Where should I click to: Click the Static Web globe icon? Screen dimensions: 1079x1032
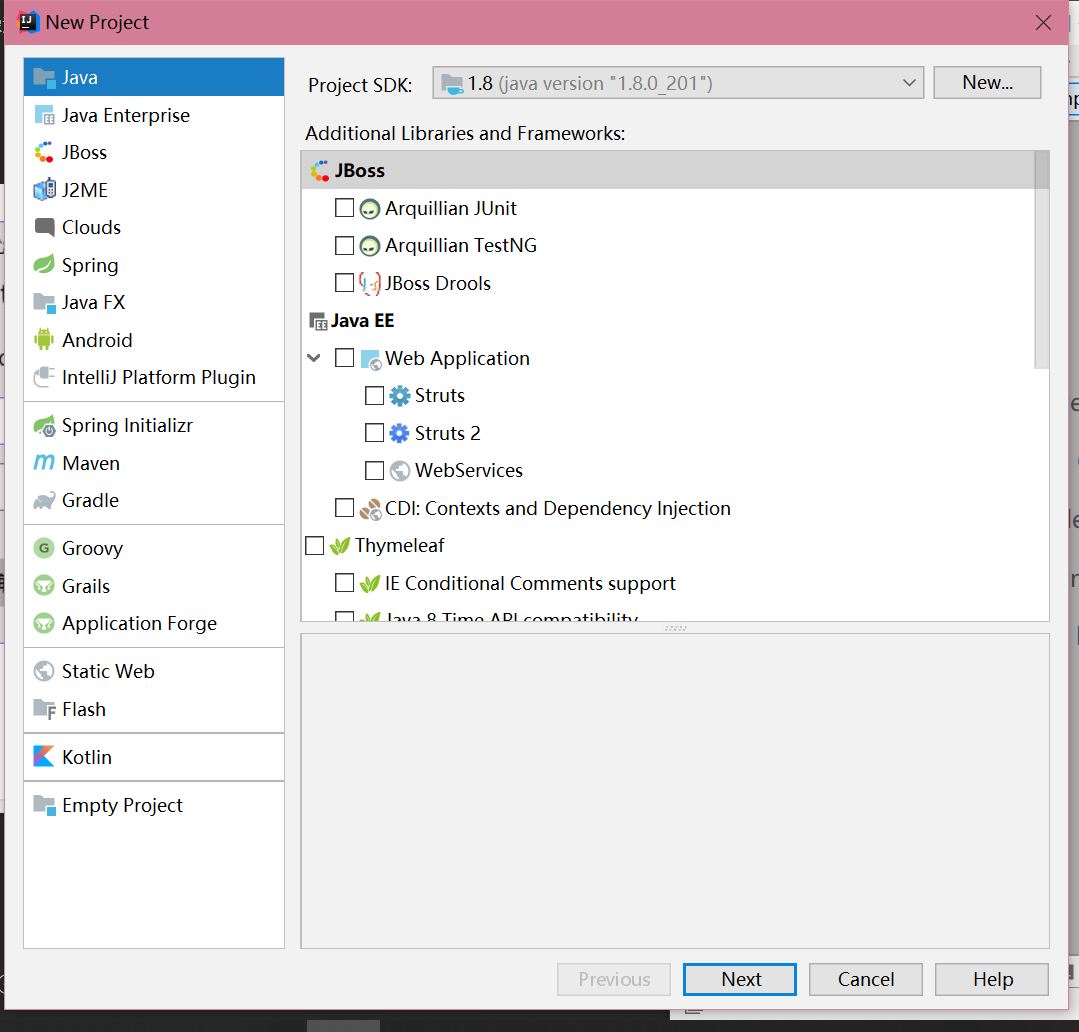[x=44, y=671]
